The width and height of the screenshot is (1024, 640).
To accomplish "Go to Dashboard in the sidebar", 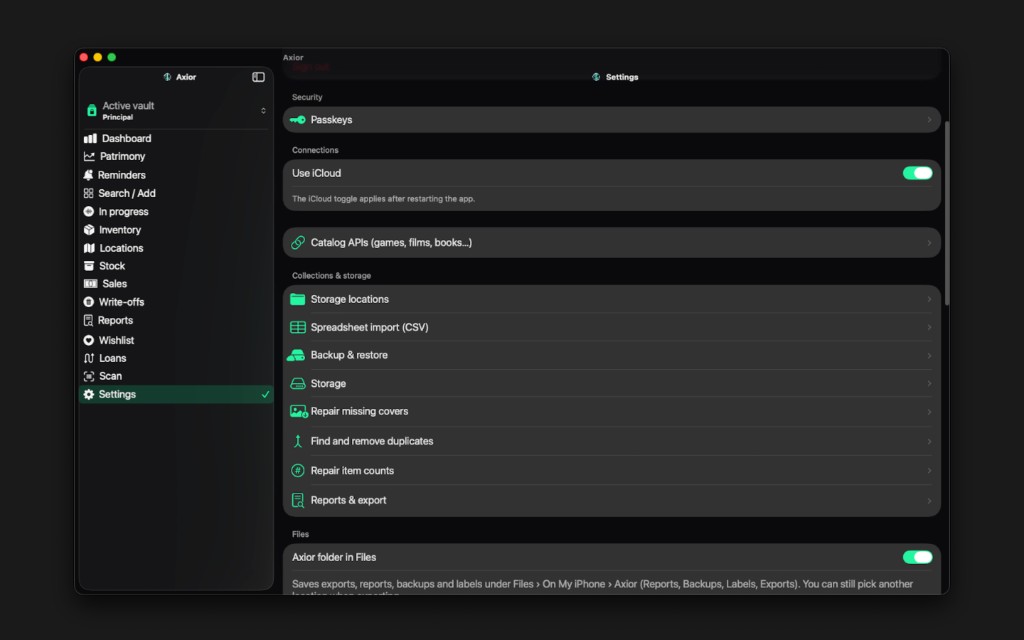I will tap(127, 138).
